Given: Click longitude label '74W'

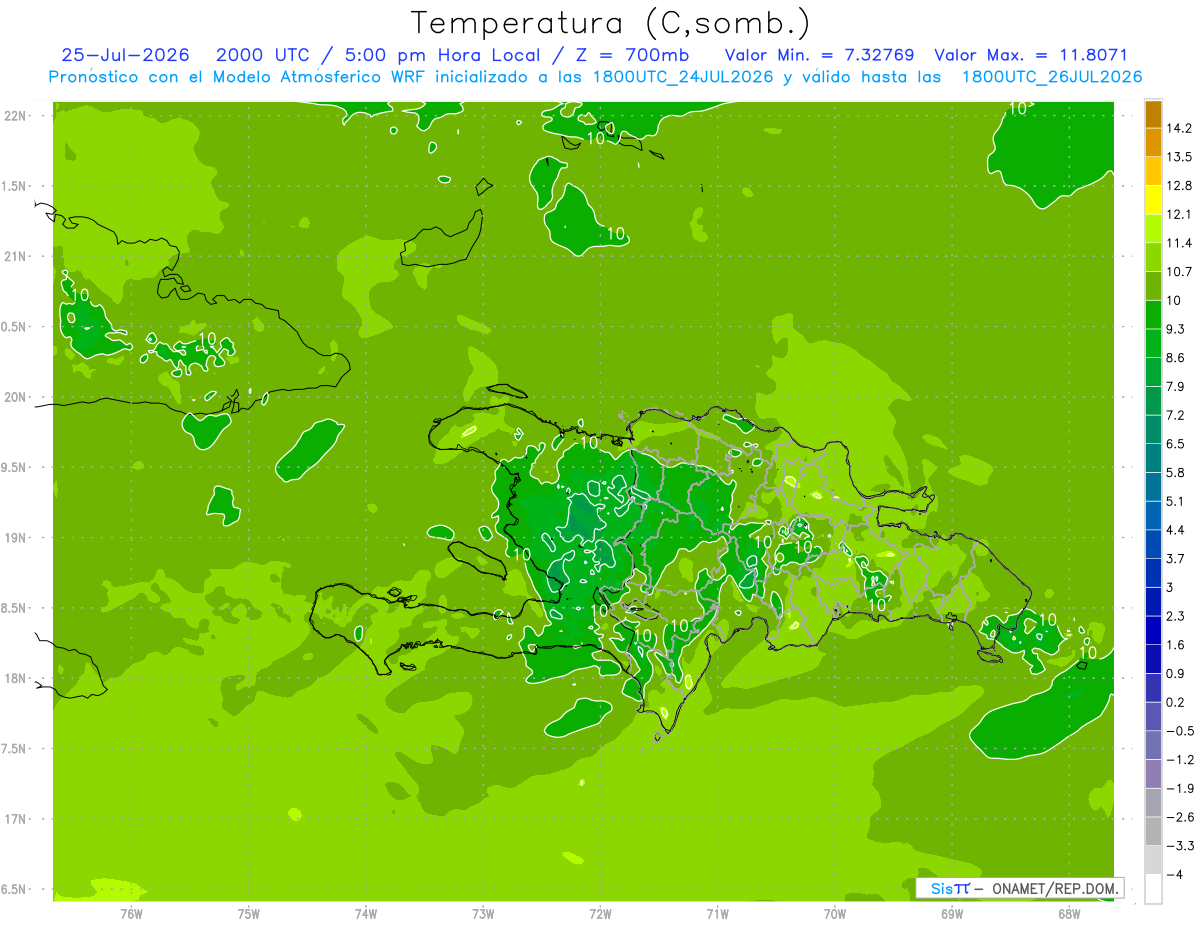Looking at the screenshot, I should tap(365, 913).
